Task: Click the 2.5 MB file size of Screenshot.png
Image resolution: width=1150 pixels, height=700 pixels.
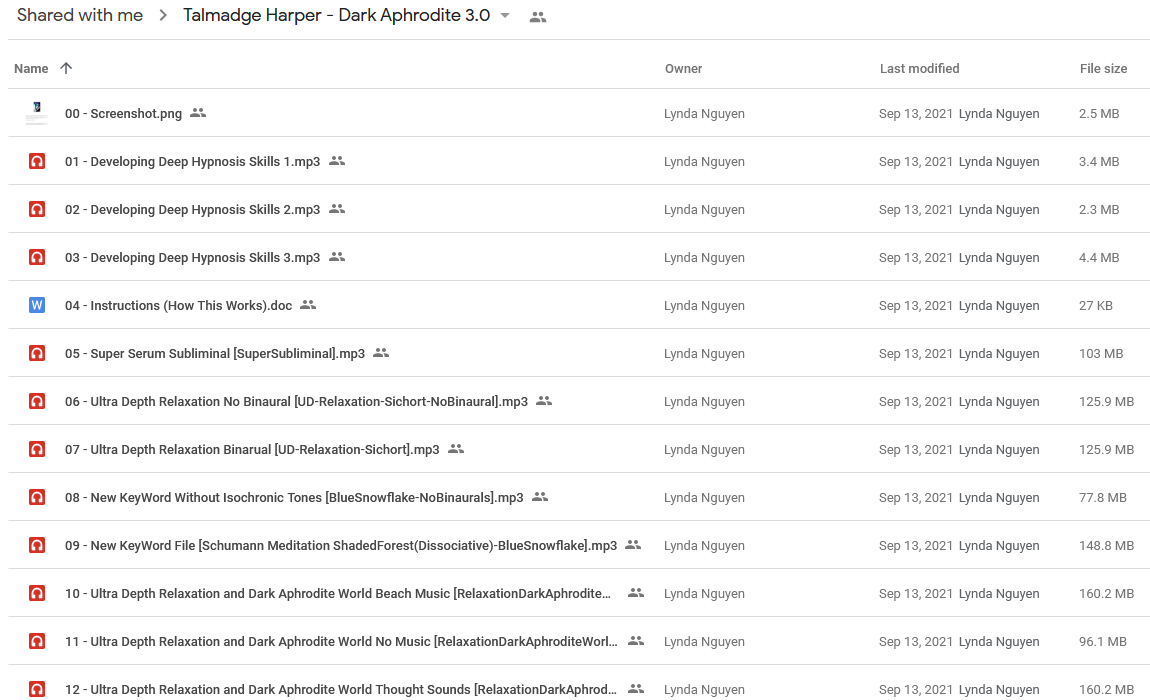Action: 1099,114
